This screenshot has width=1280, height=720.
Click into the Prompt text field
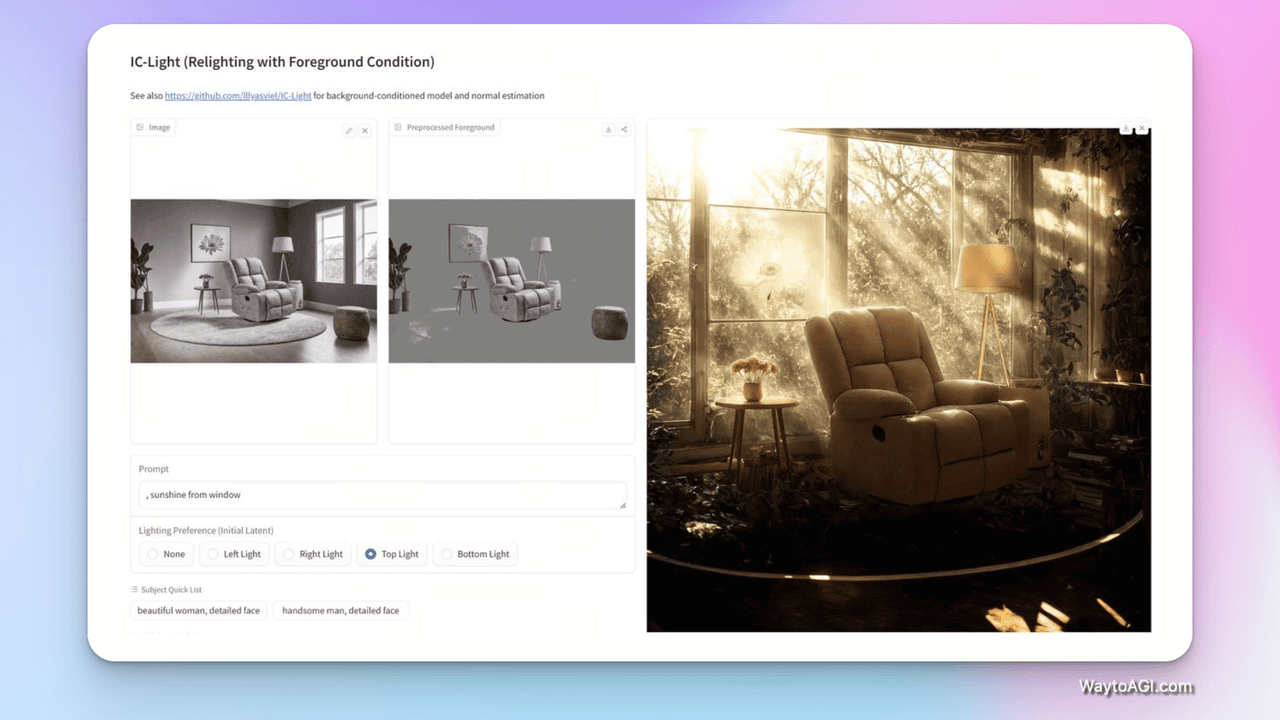click(380, 495)
